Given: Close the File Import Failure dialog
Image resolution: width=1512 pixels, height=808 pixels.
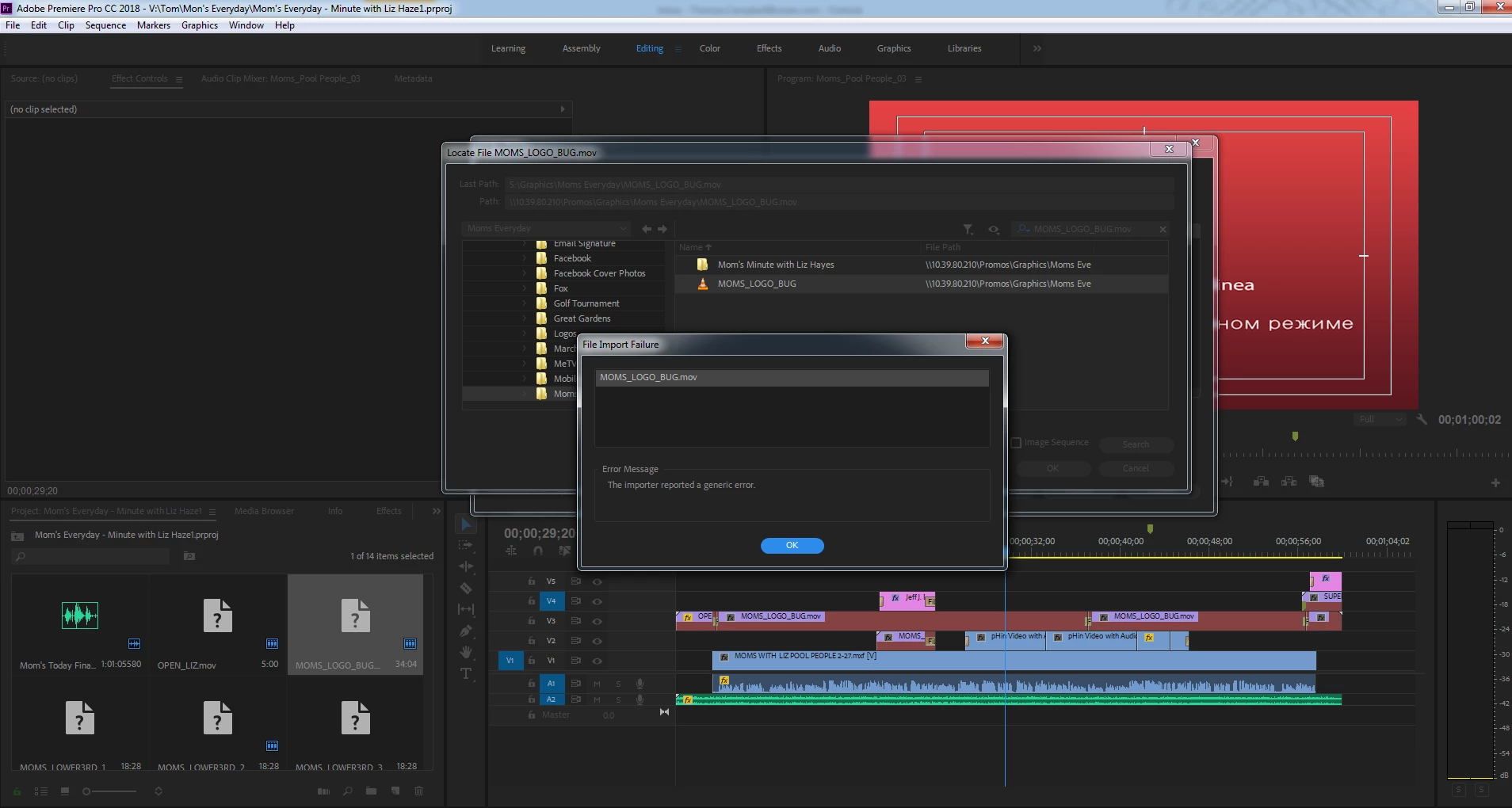Looking at the screenshot, I should [x=985, y=341].
